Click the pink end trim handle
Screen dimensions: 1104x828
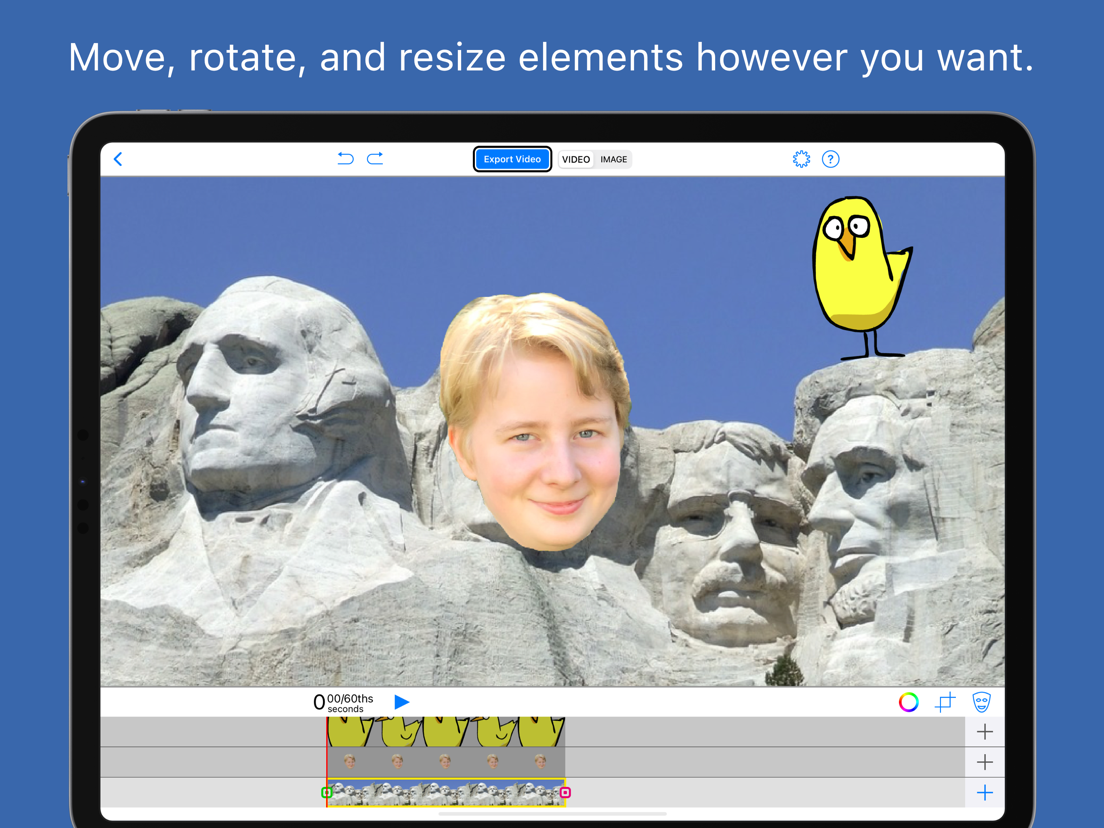[565, 793]
